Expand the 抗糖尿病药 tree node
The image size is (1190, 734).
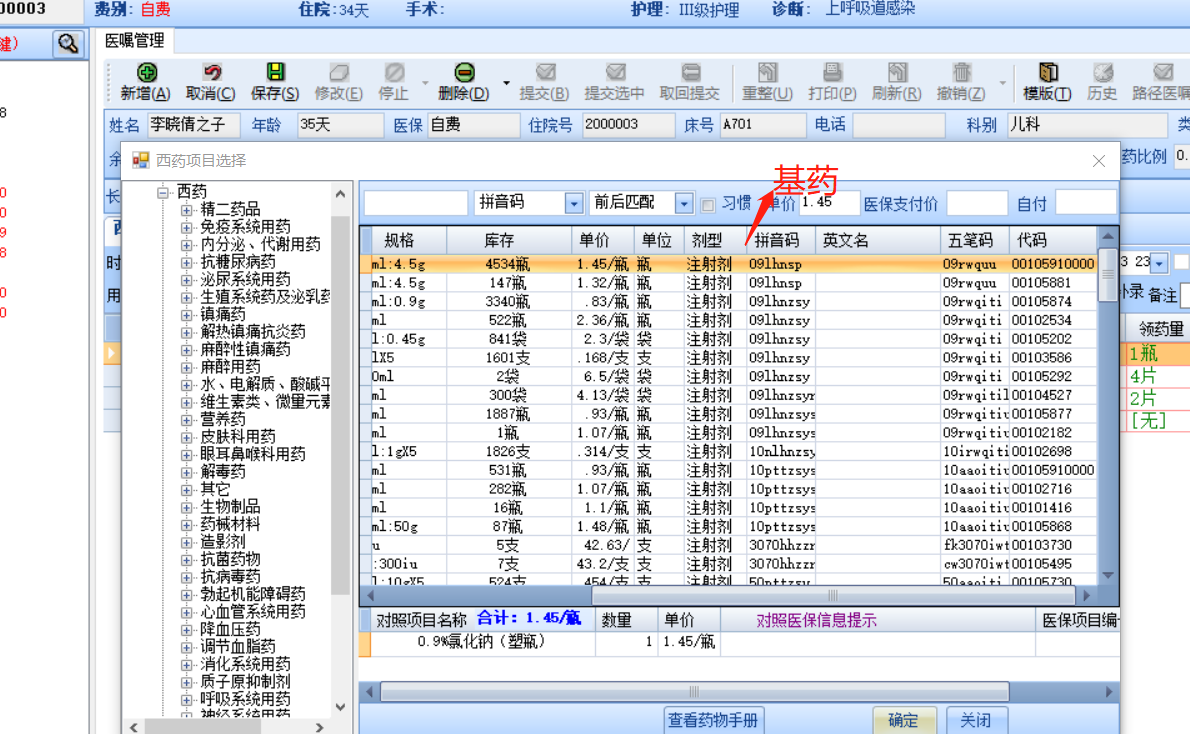click(186, 262)
